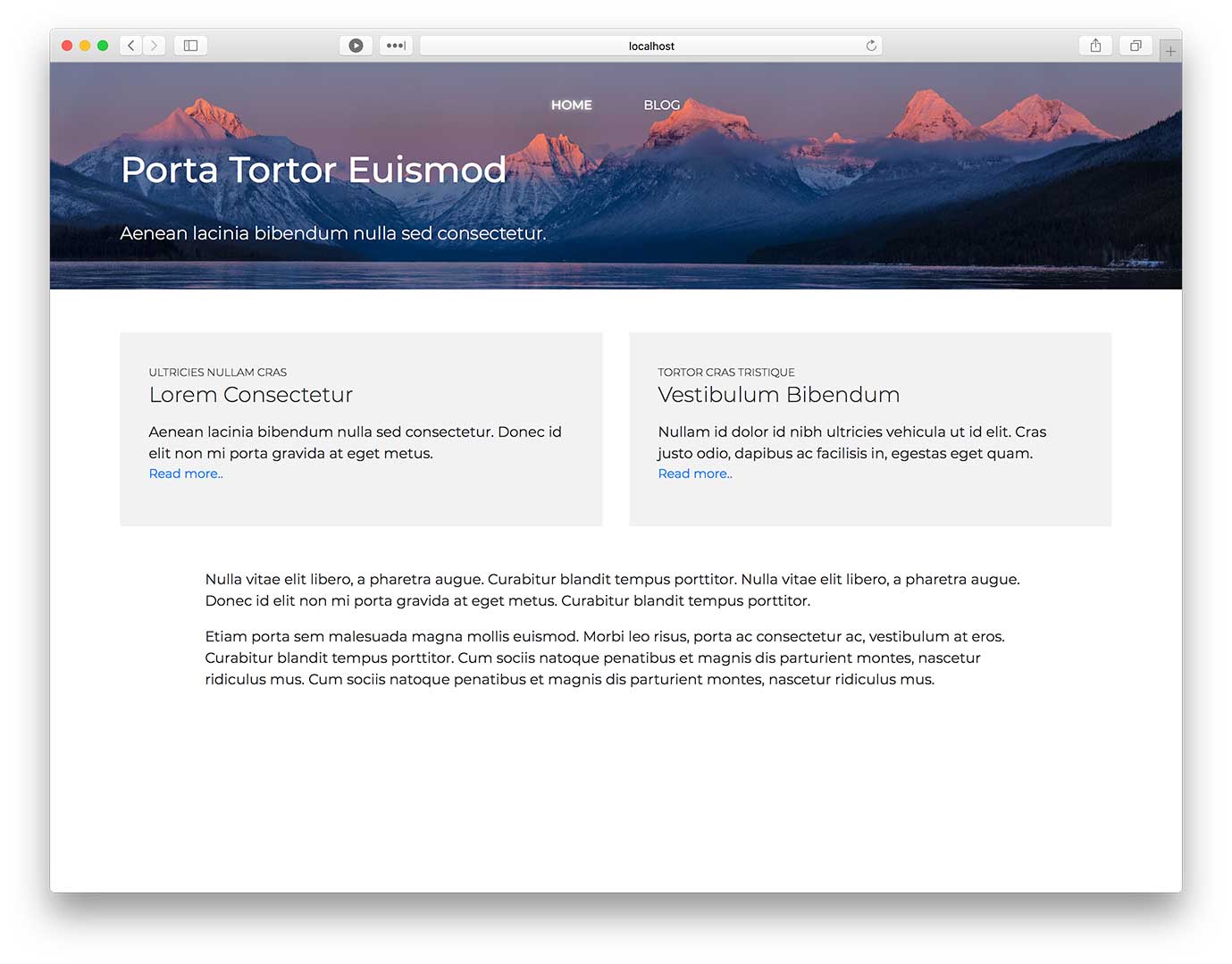Click Read more under Vestibulum Bibendum

(695, 474)
